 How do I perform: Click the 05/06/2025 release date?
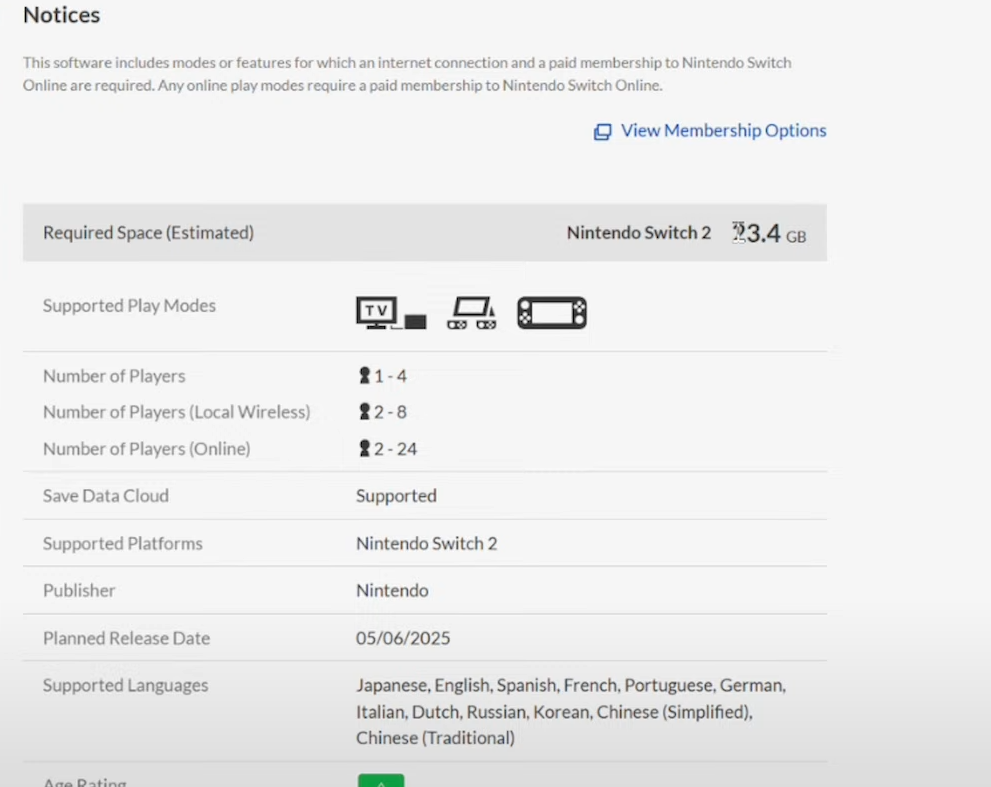(x=403, y=638)
